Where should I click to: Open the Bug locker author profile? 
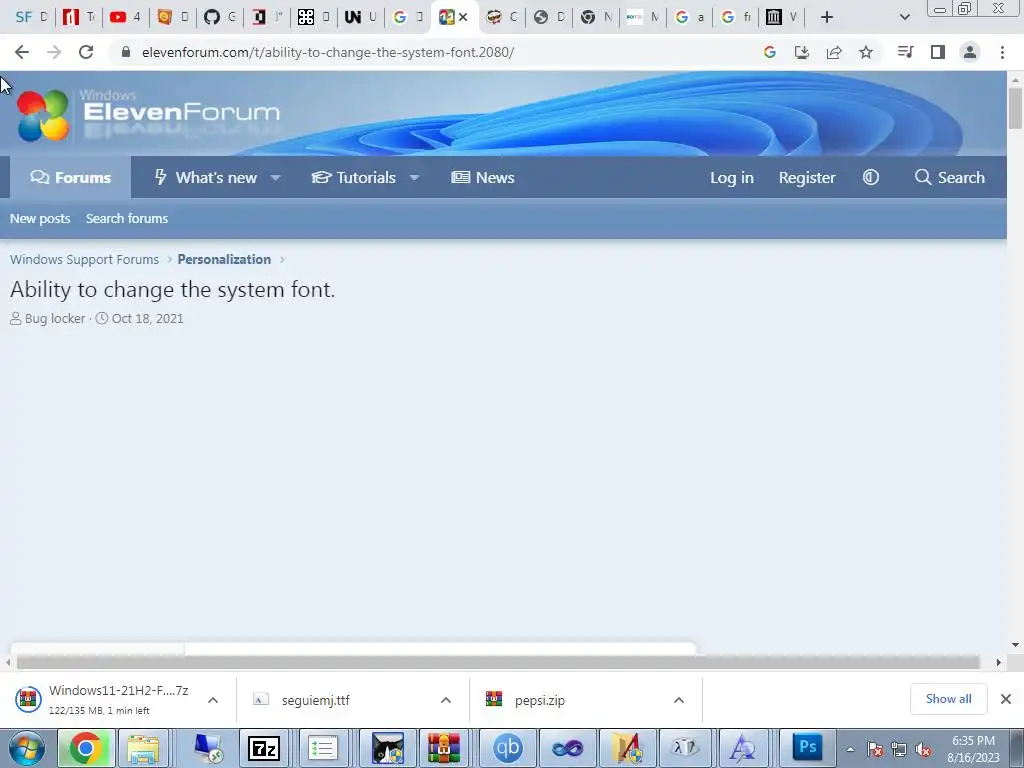pyautogui.click(x=55, y=319)
